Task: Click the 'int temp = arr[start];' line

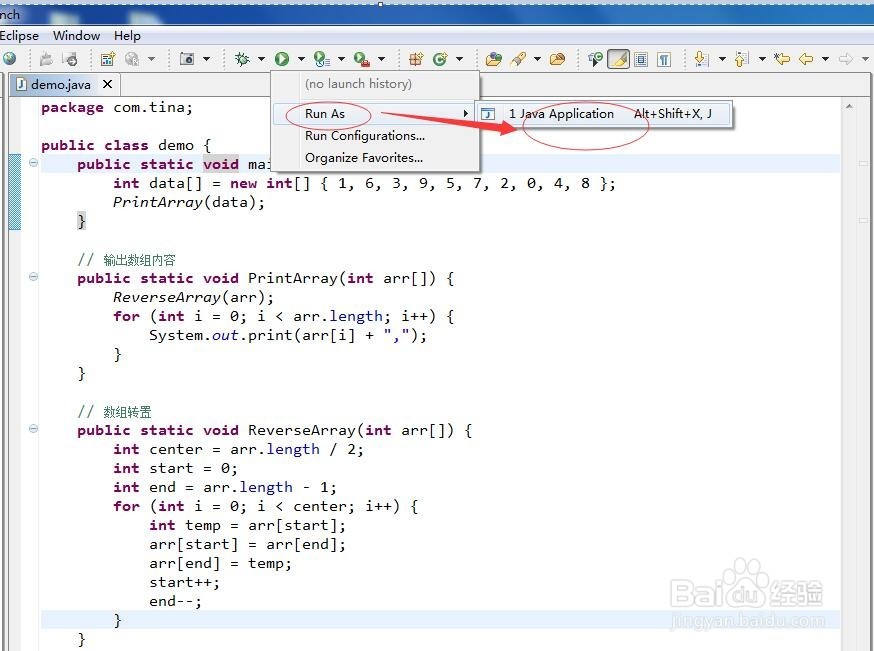Action: [247, 526]
